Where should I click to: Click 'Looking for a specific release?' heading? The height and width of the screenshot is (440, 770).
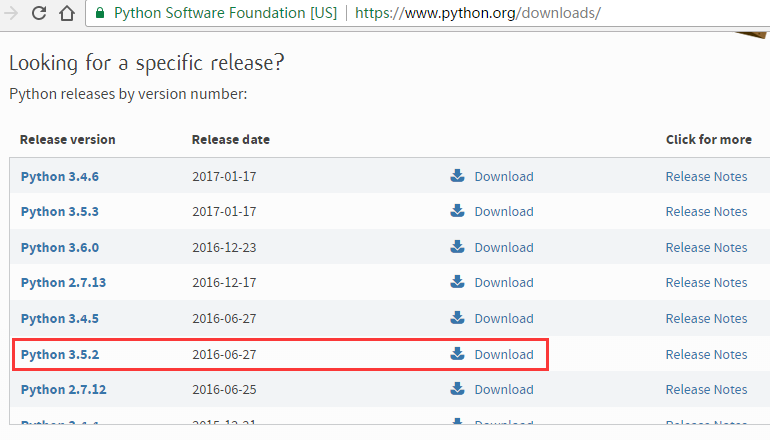tap(146, 63)
